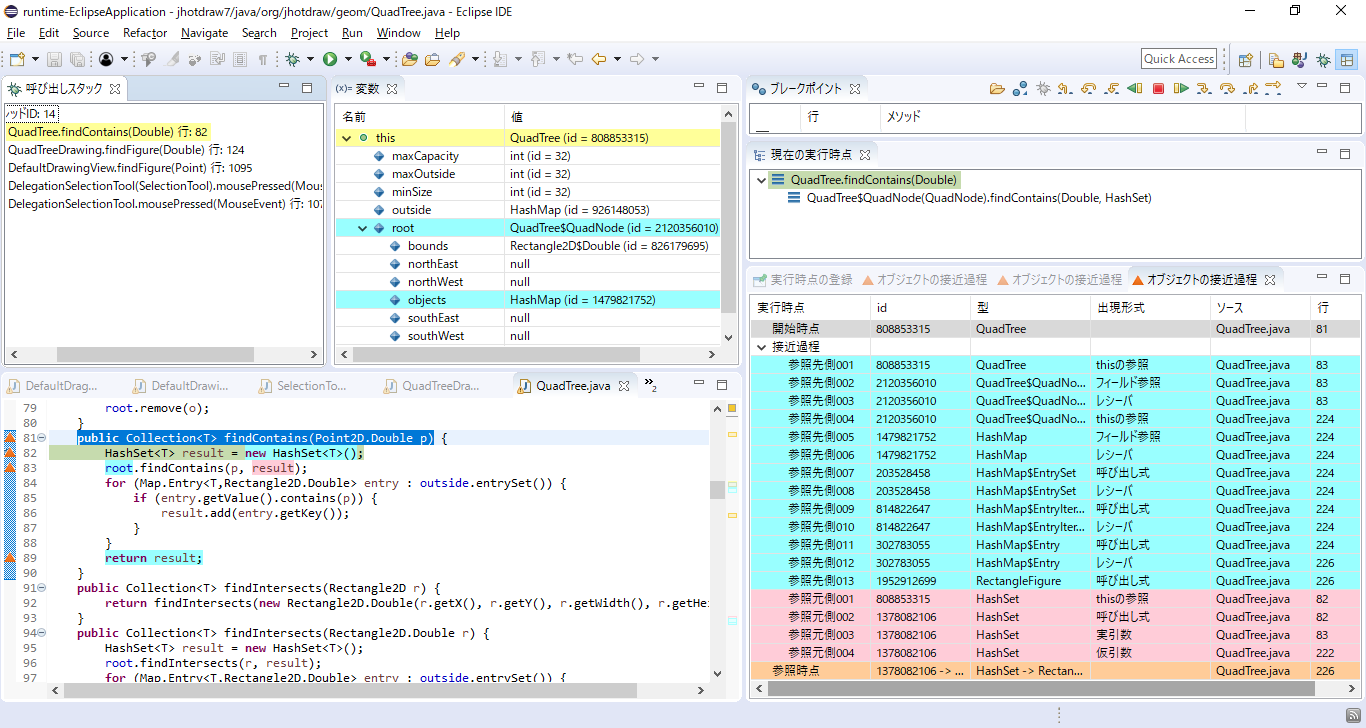Open the Project menu
The image size is (1366, 728).
click(x=309, y=33)
